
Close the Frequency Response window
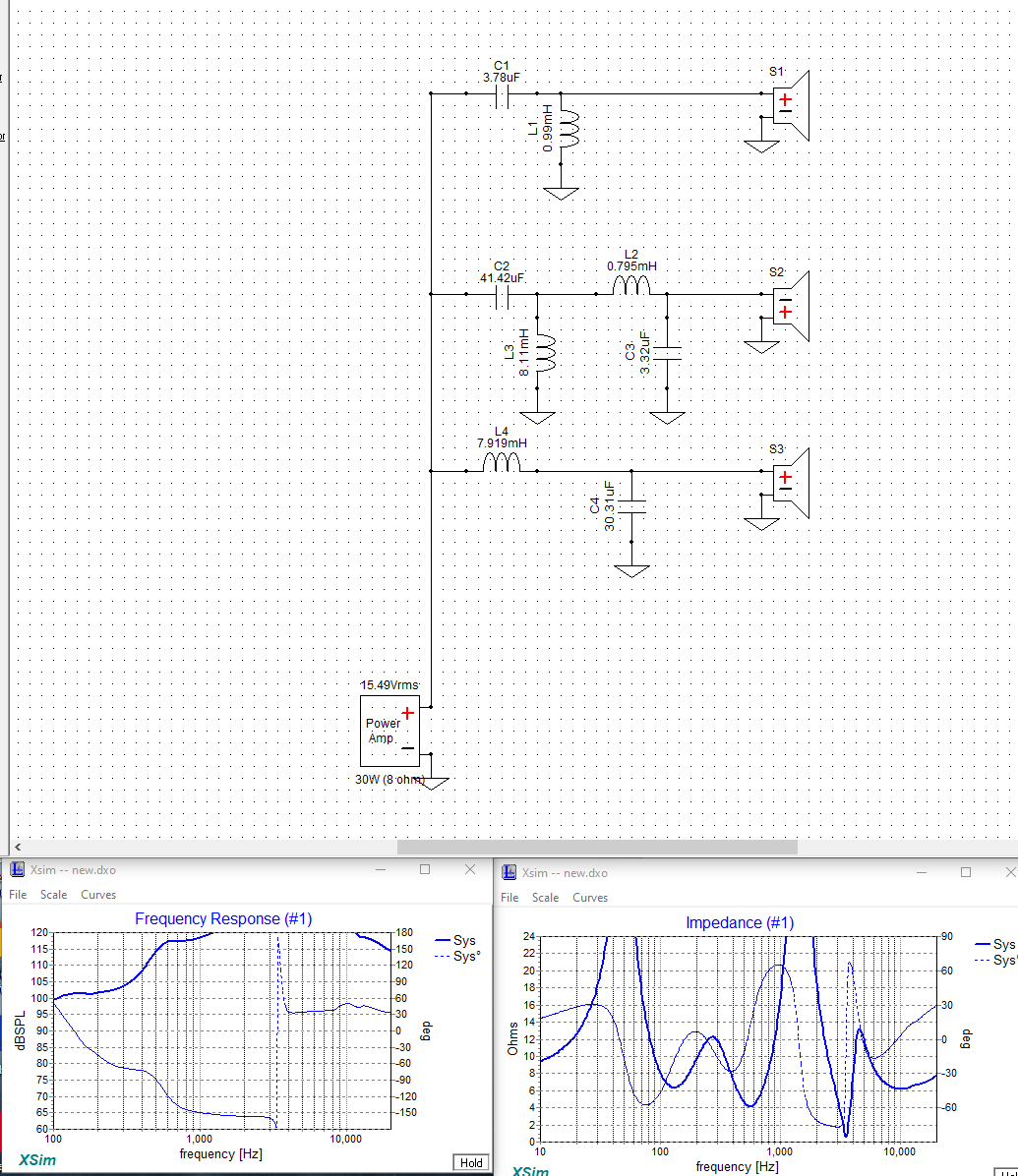[470, 869]
